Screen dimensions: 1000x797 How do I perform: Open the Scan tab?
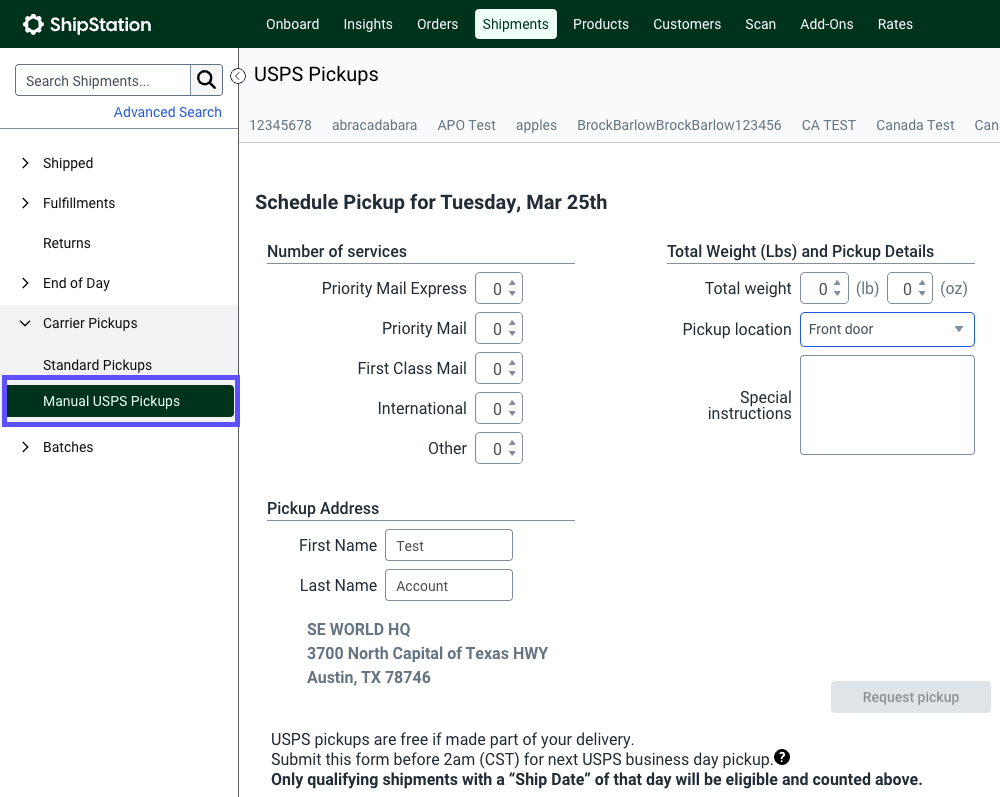[x=761, y=24]
